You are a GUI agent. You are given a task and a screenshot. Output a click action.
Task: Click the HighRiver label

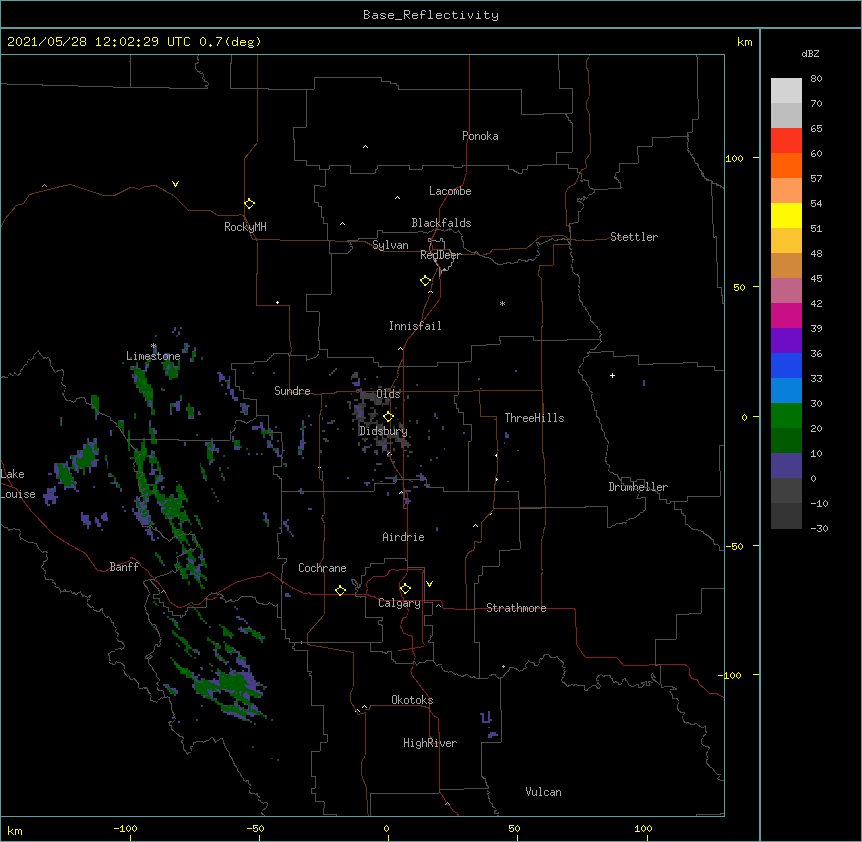(x=430, y=743)
